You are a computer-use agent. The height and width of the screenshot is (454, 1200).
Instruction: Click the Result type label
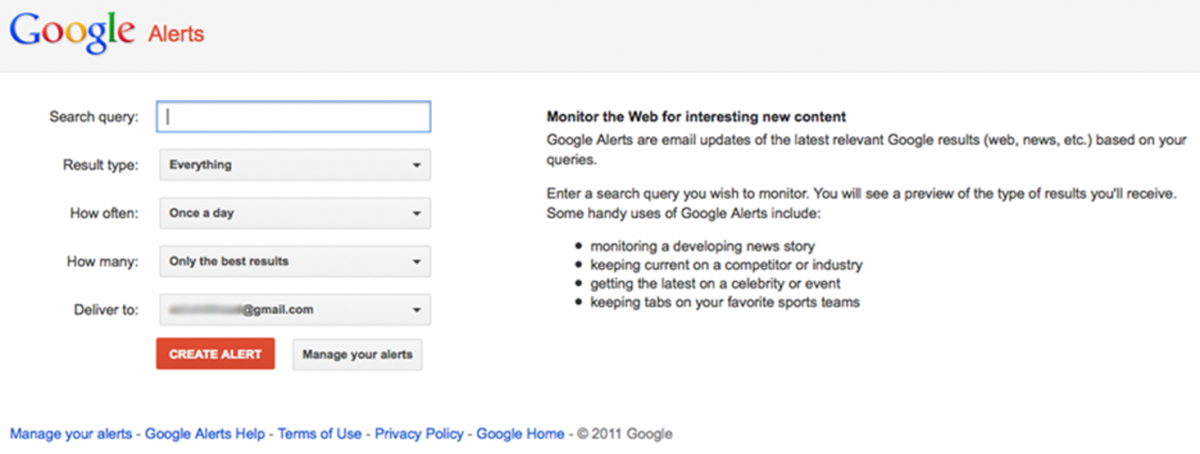tap(100, 165)
